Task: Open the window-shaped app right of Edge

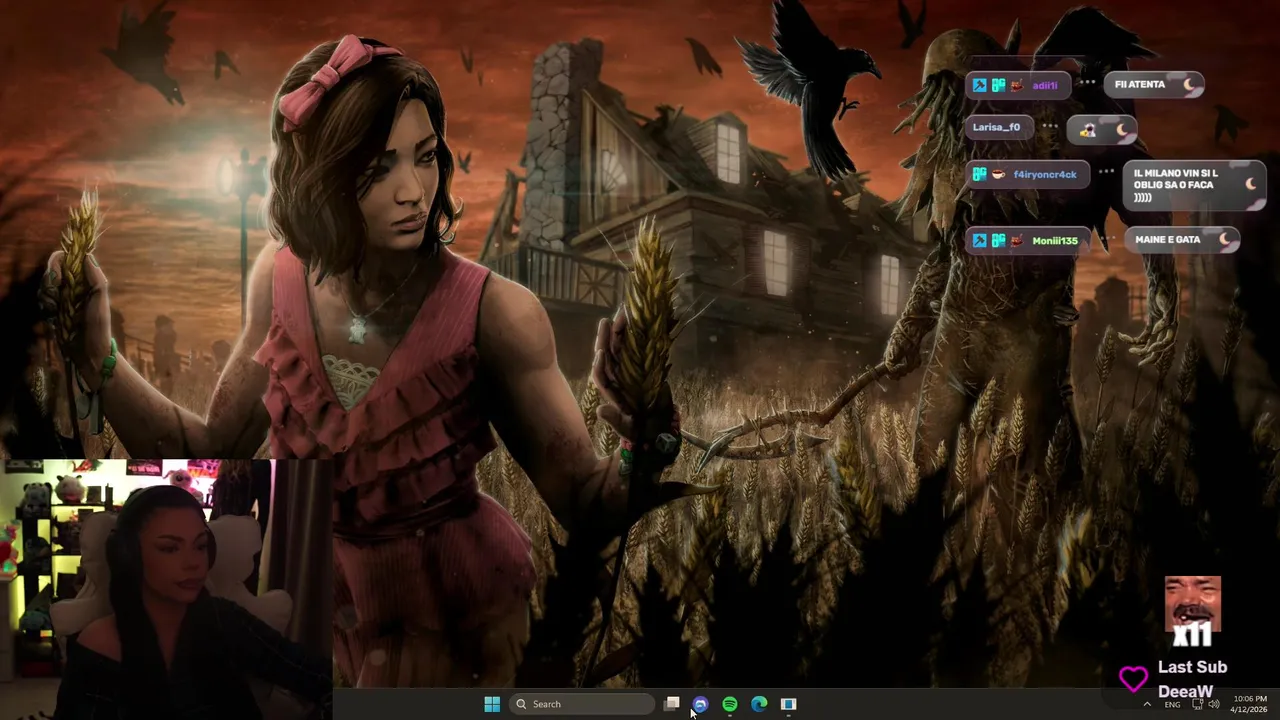Action: (788, 704)
